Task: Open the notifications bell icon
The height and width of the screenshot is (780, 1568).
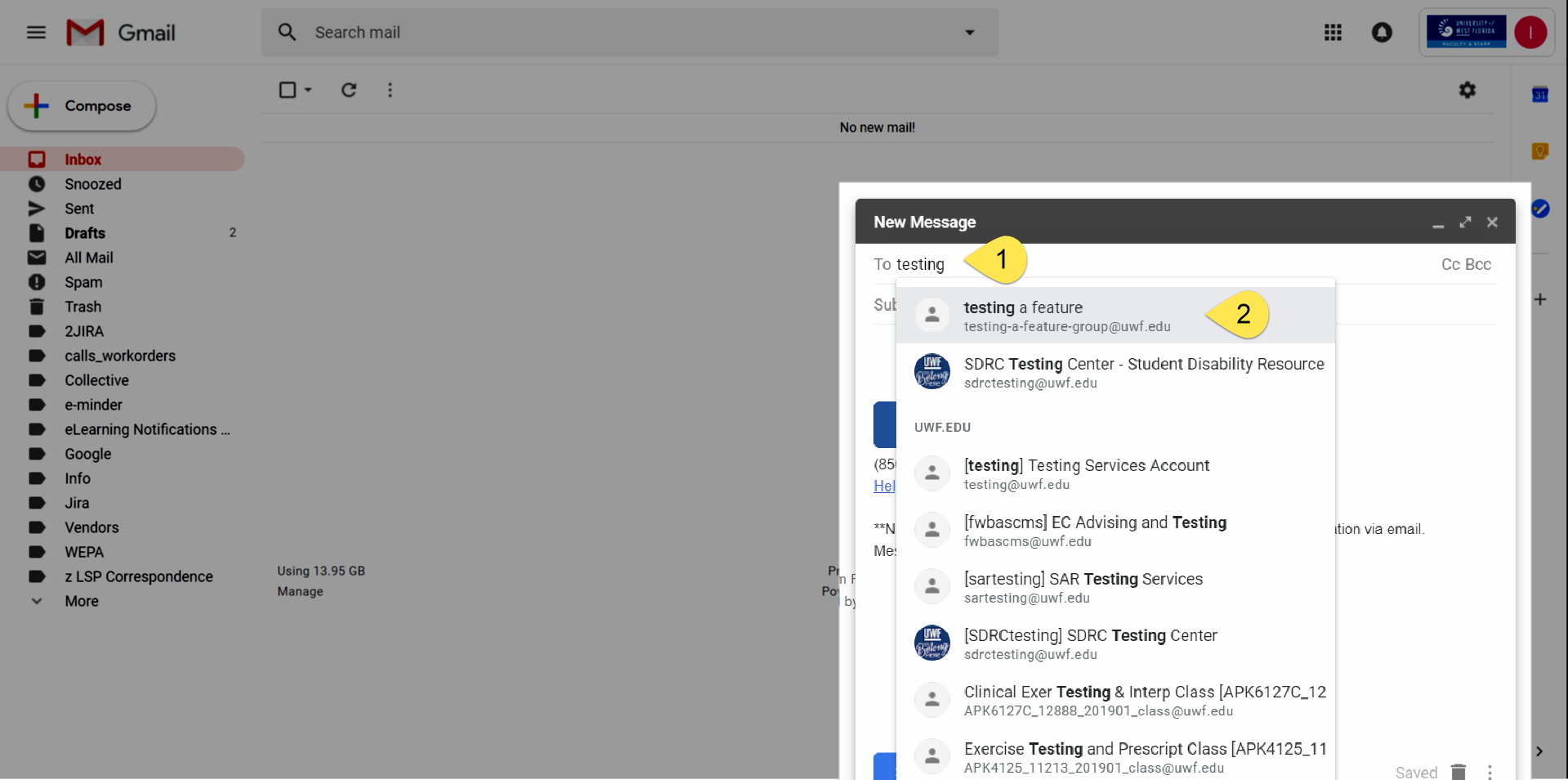Action: pyautogui.click(x=1382, y=33)
